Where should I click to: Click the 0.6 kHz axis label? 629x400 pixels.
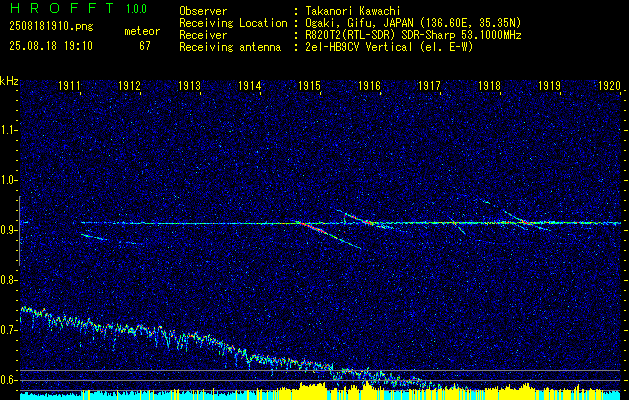[8, 380]
